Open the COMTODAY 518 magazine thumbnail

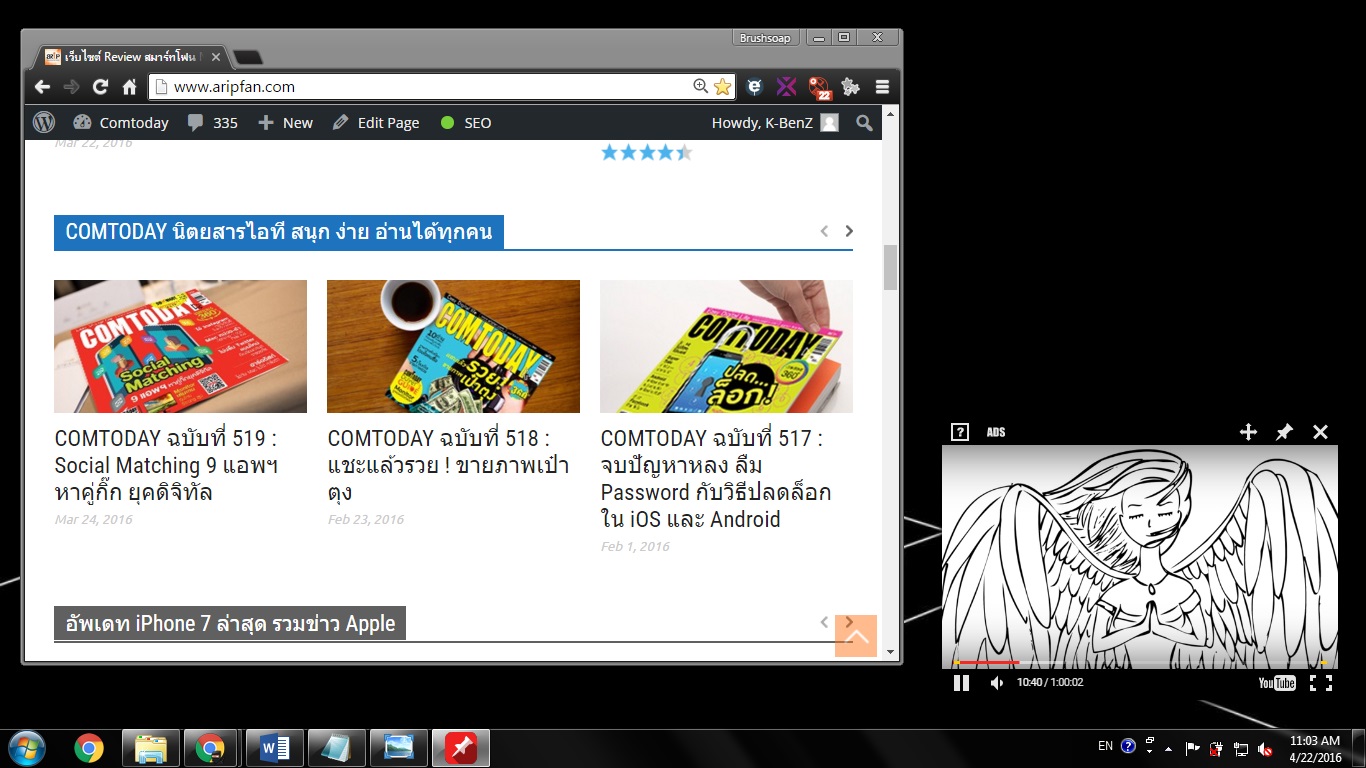tap(453, 346)
